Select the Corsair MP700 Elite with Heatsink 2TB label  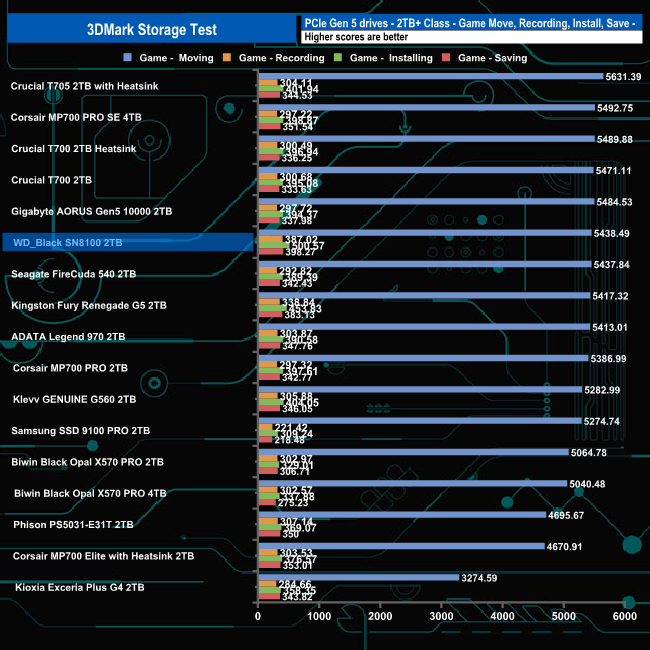point(104,556)
